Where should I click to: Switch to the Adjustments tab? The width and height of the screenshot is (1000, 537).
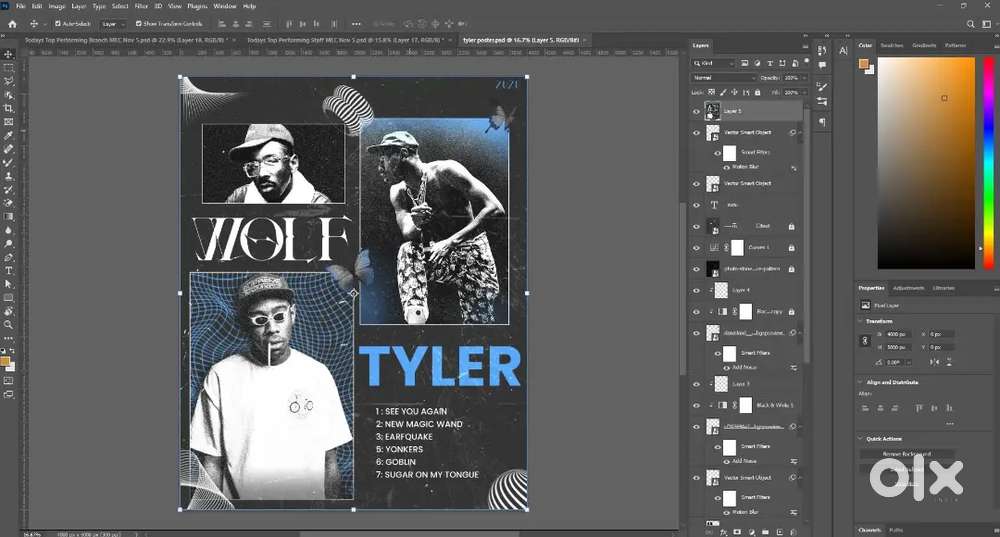click(908, 288)
